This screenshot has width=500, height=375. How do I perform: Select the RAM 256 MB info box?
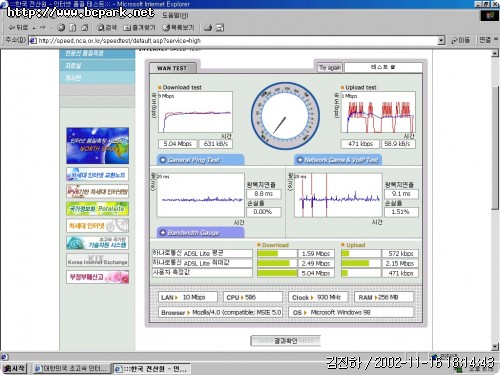click(384, 297)
